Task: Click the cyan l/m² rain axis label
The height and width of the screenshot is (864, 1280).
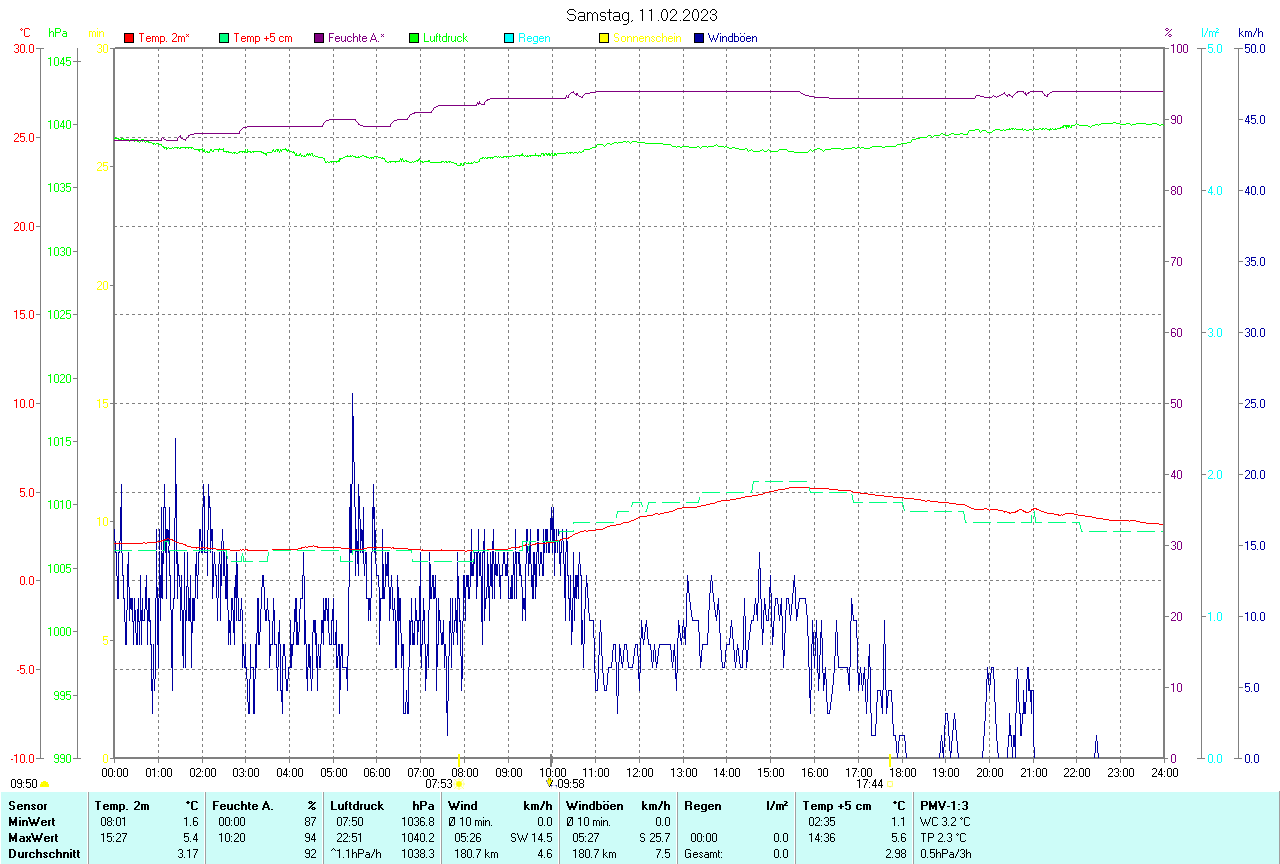Action: pos(1210,33)
